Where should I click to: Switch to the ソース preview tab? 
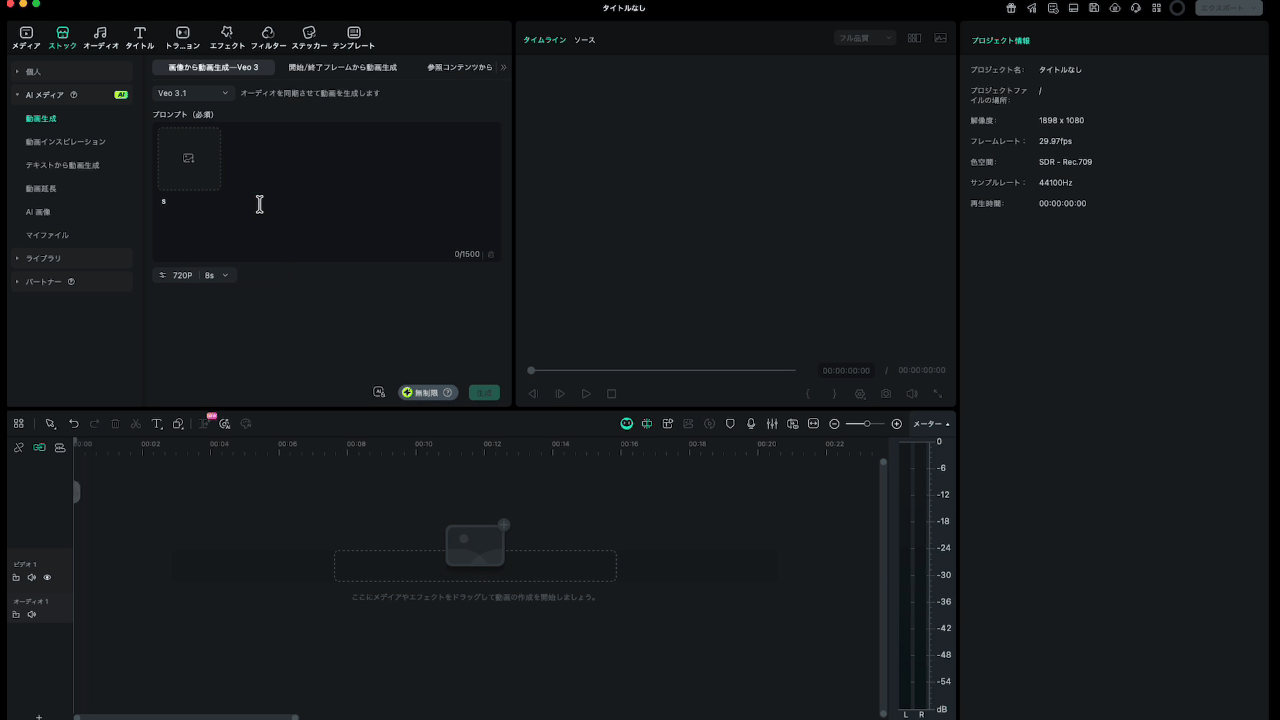point(584,40)
